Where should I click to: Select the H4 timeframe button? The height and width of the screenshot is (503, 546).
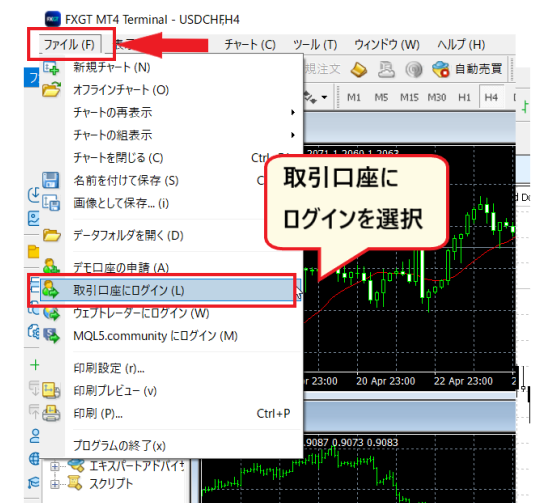(x=491, y=97)
